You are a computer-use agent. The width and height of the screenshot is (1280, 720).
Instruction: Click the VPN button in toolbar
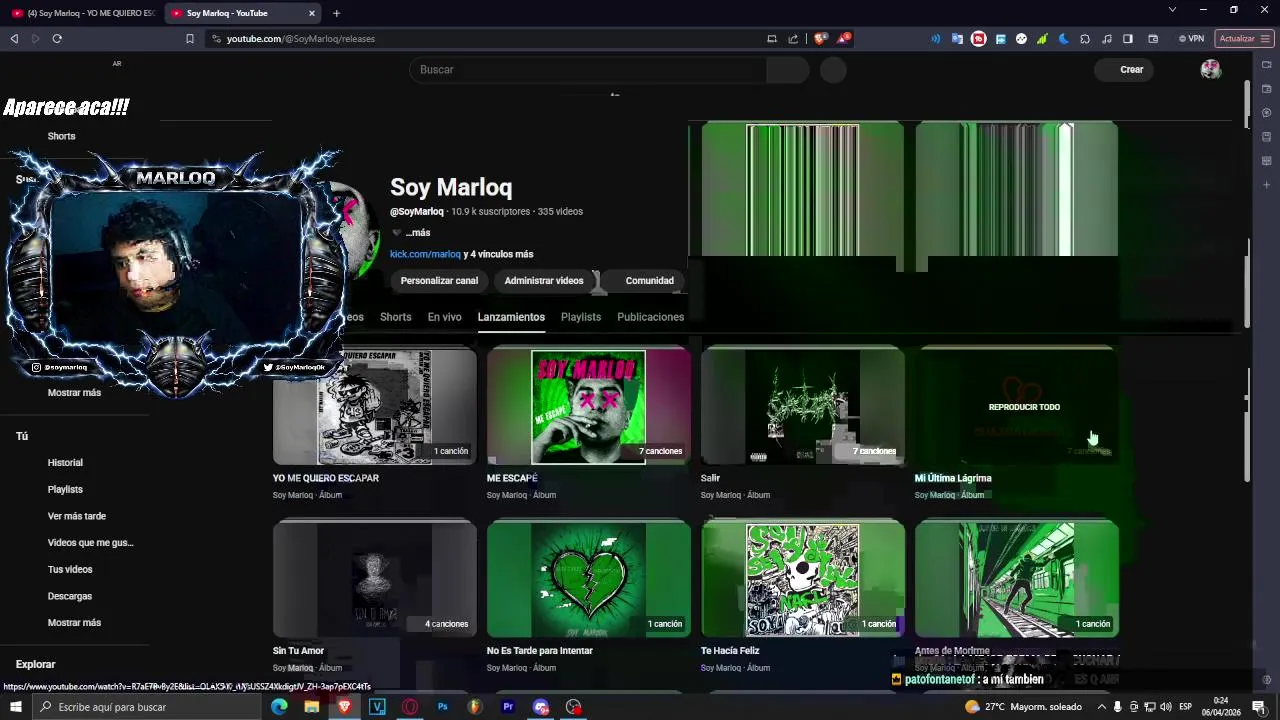click(1191, 39)
